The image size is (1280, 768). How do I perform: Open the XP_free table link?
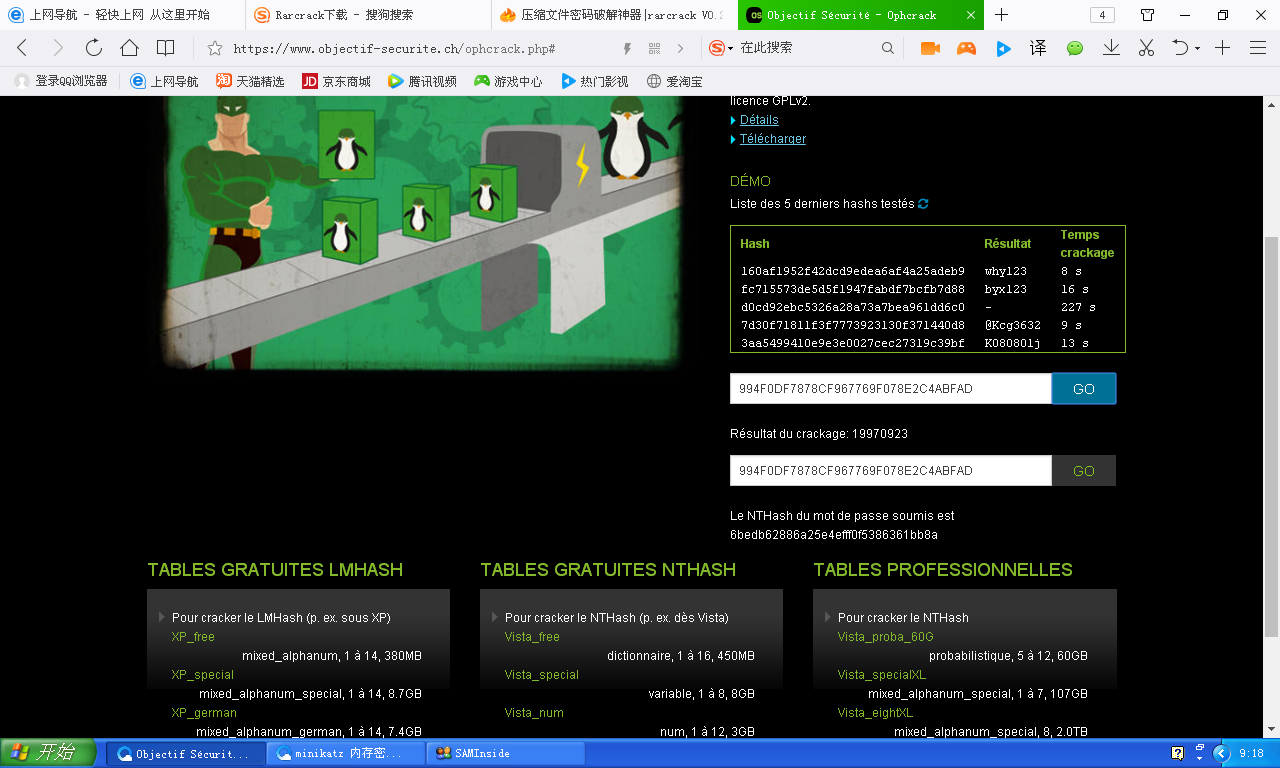click(x=193, y=637)
